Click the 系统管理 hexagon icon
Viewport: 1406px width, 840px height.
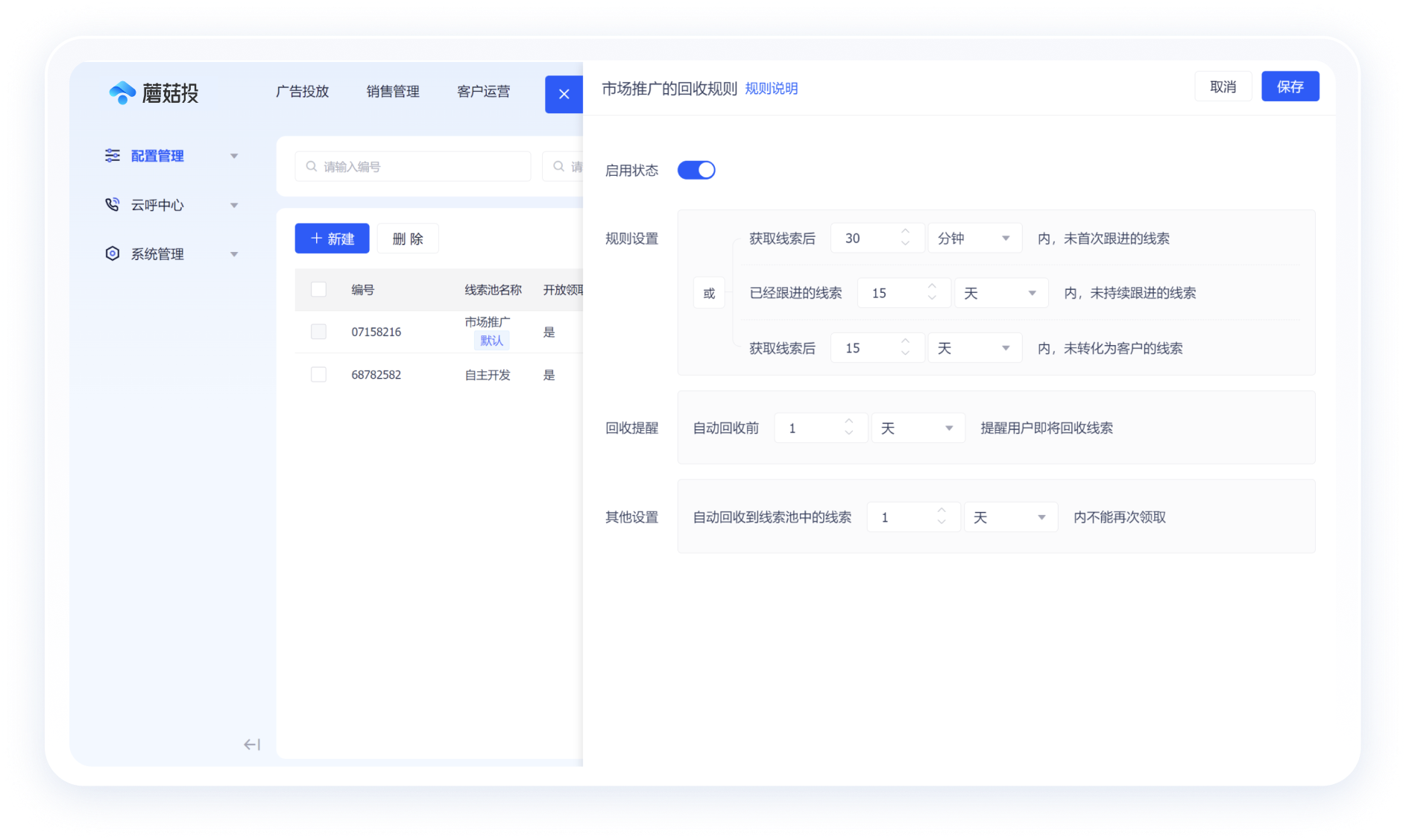[x=112, y=253]
